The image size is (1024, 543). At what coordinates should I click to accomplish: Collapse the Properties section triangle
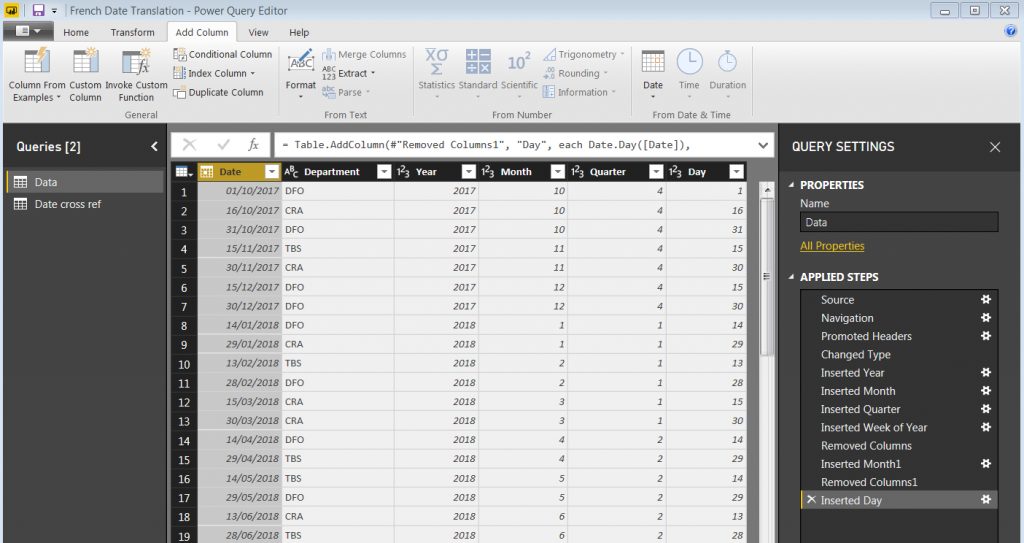click(791, 185)
